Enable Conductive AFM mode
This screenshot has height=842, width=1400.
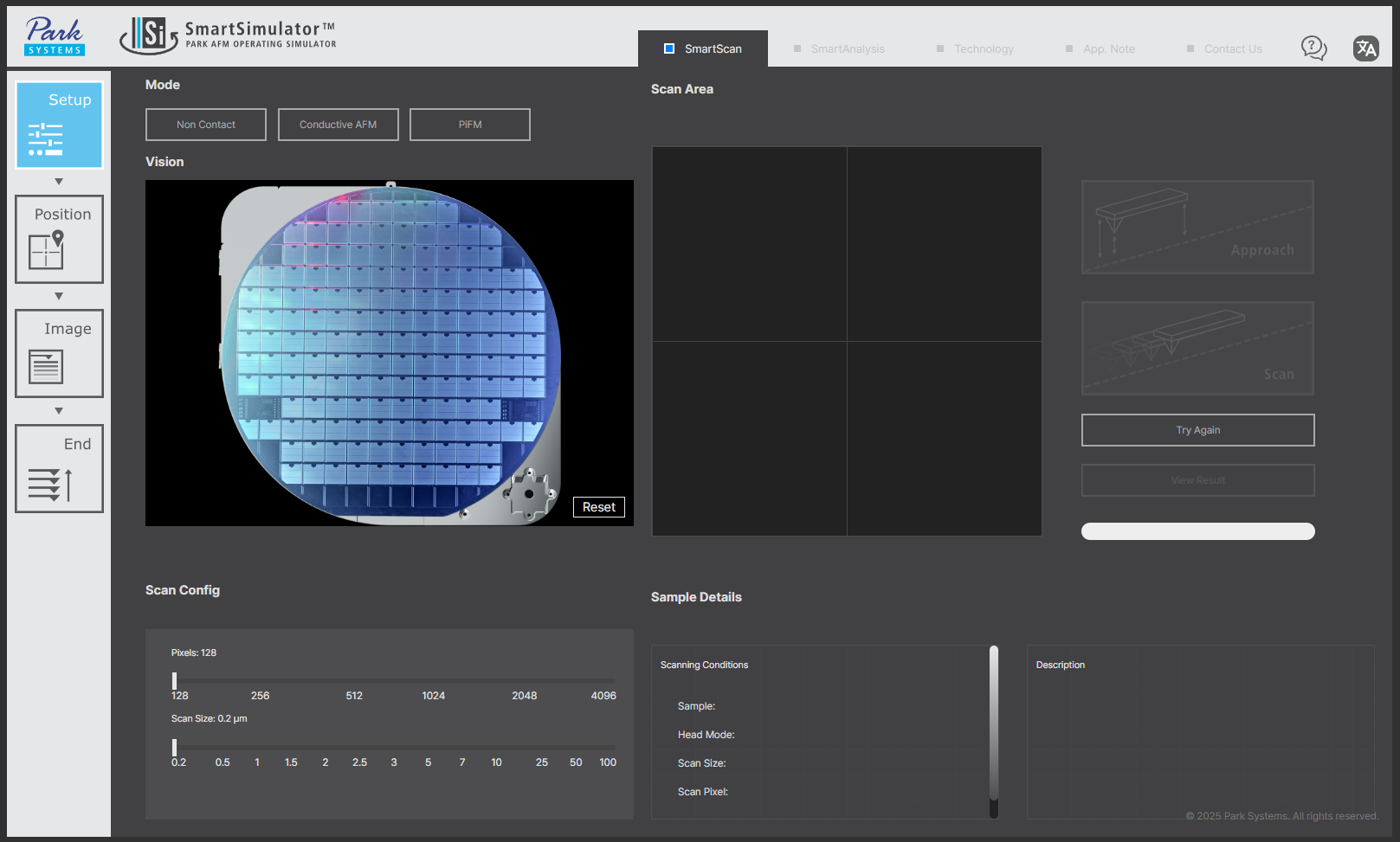point(338,124)
